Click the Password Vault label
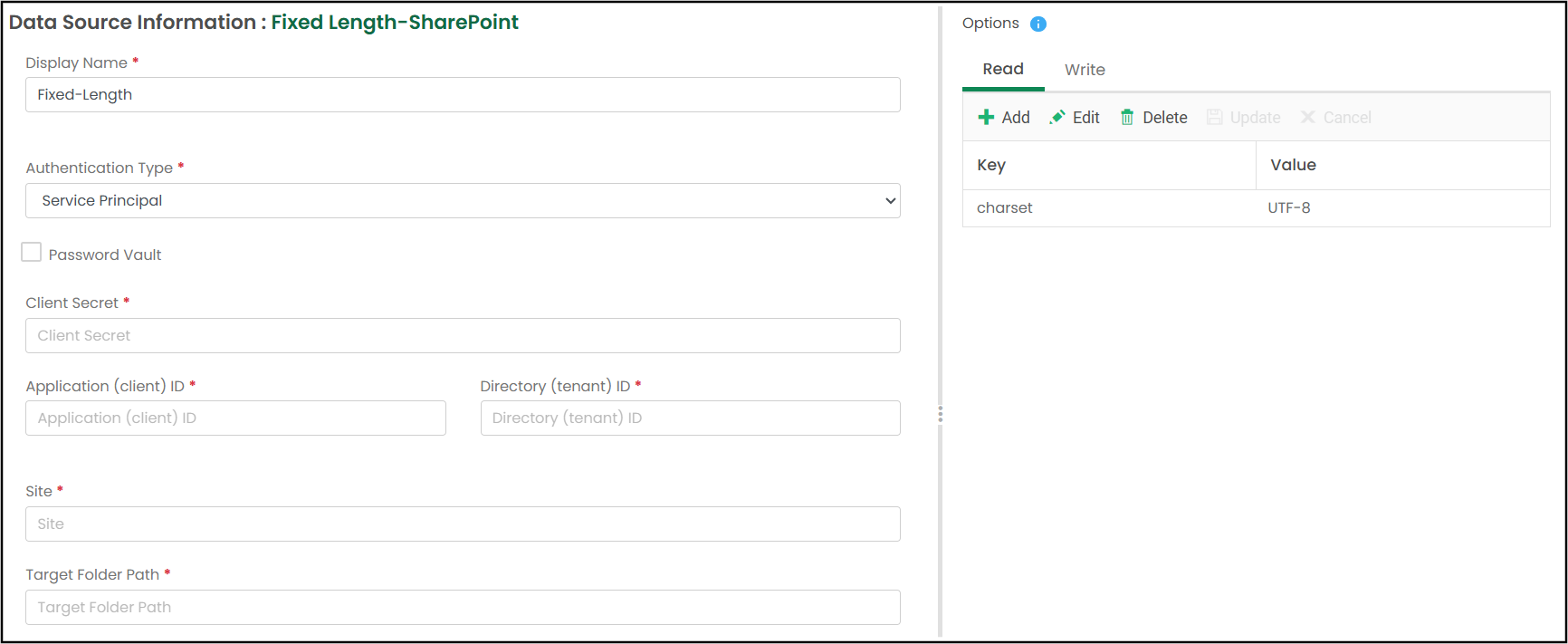Image resolution: width=1568 pixels, height=644 pixels. click(105, 255)
